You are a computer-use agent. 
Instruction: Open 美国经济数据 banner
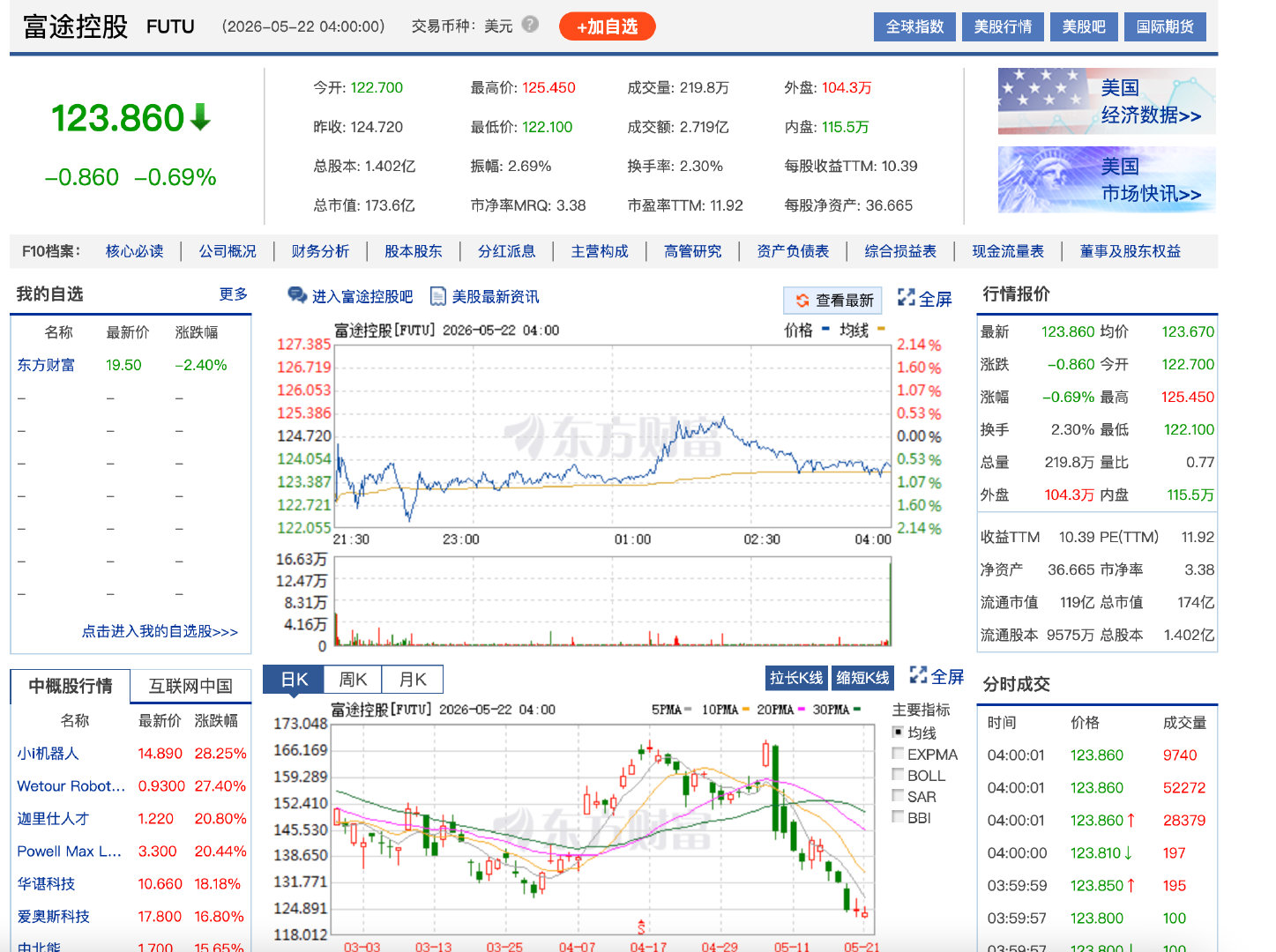coord(1107,101)
